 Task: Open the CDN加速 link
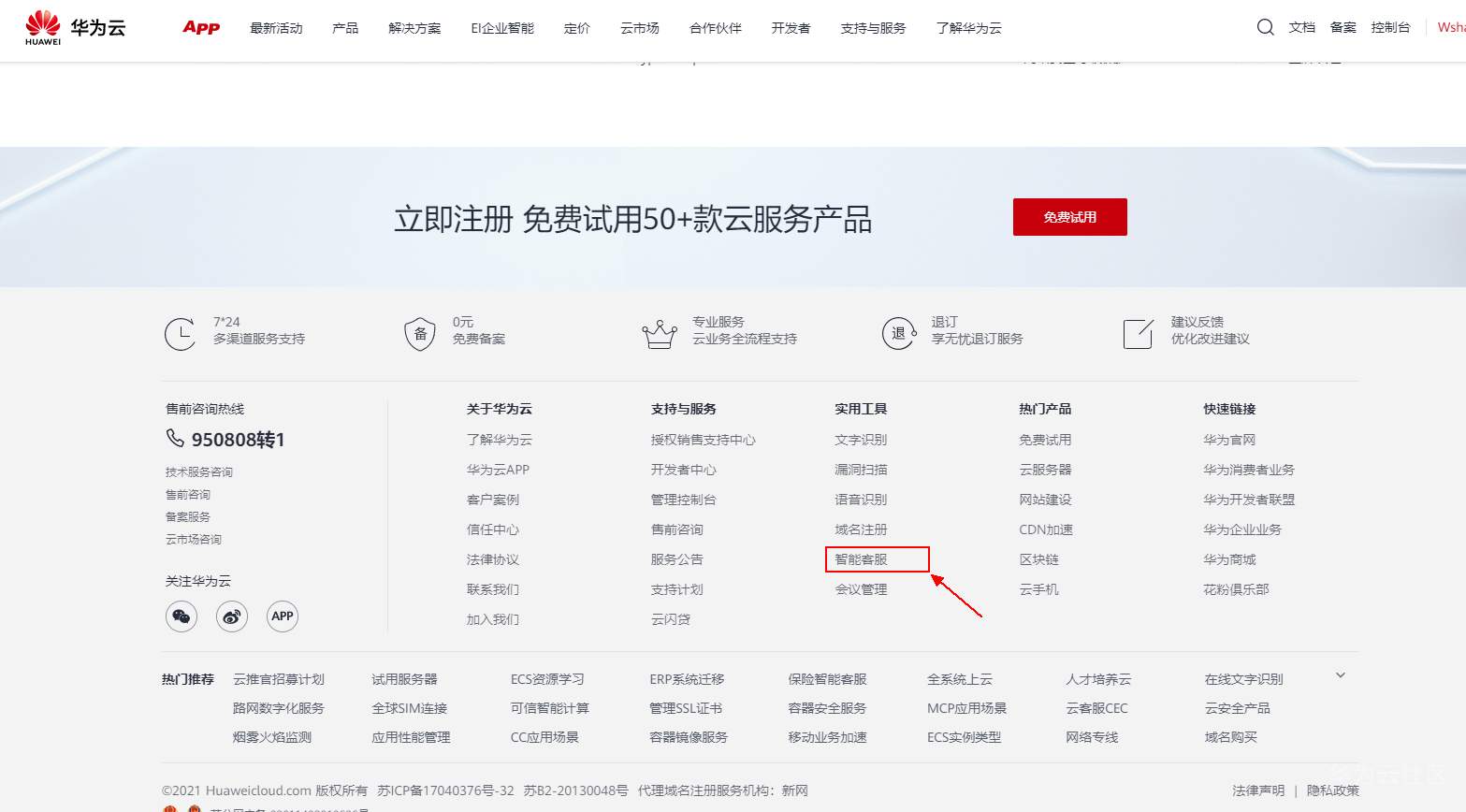pyautogui.click(x=1047, y=529)
